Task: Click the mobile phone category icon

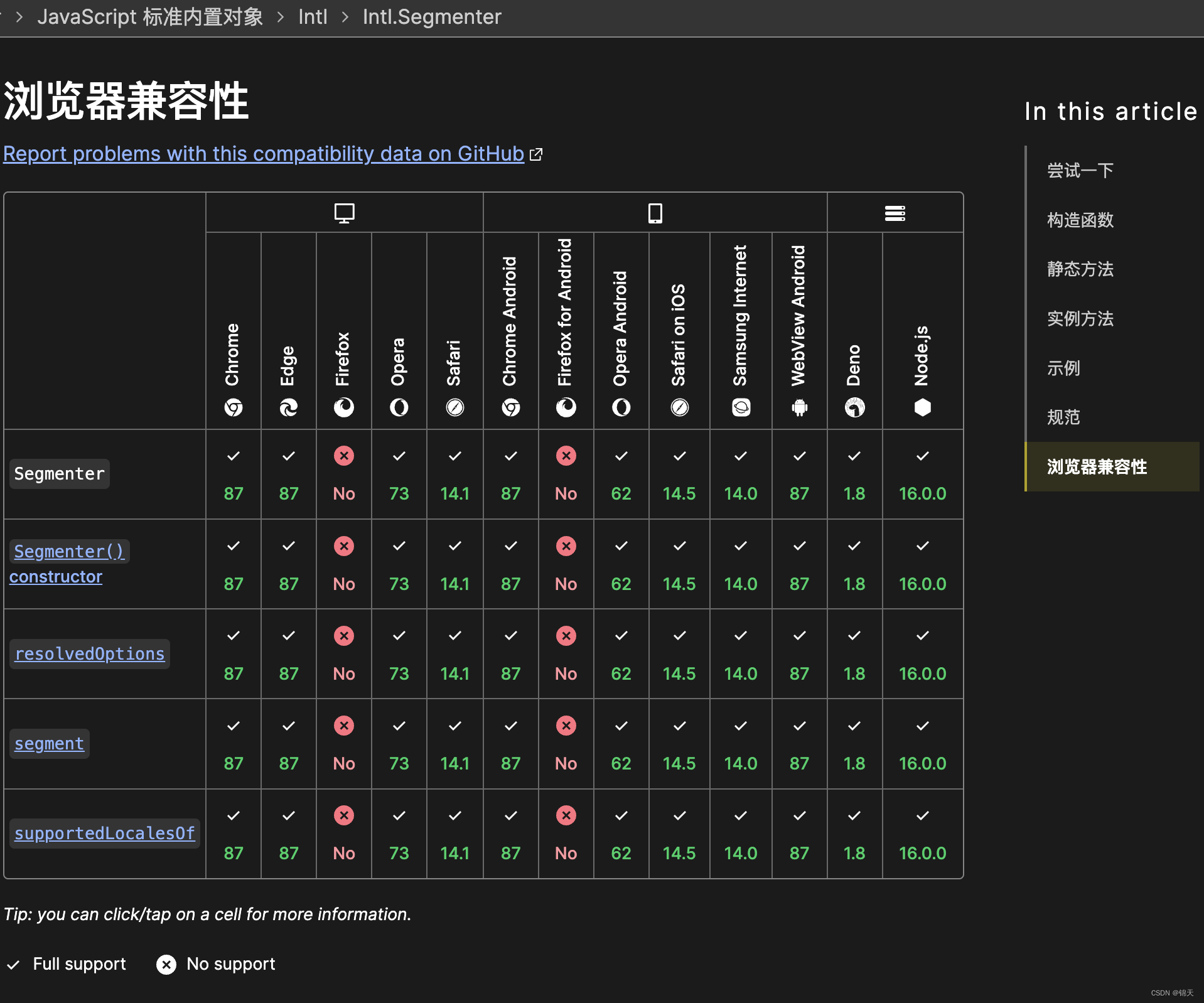Action: tap(655, 213)
